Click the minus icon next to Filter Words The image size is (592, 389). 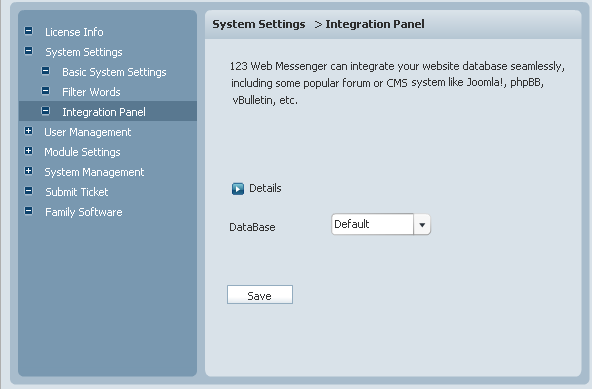point(45,91)
